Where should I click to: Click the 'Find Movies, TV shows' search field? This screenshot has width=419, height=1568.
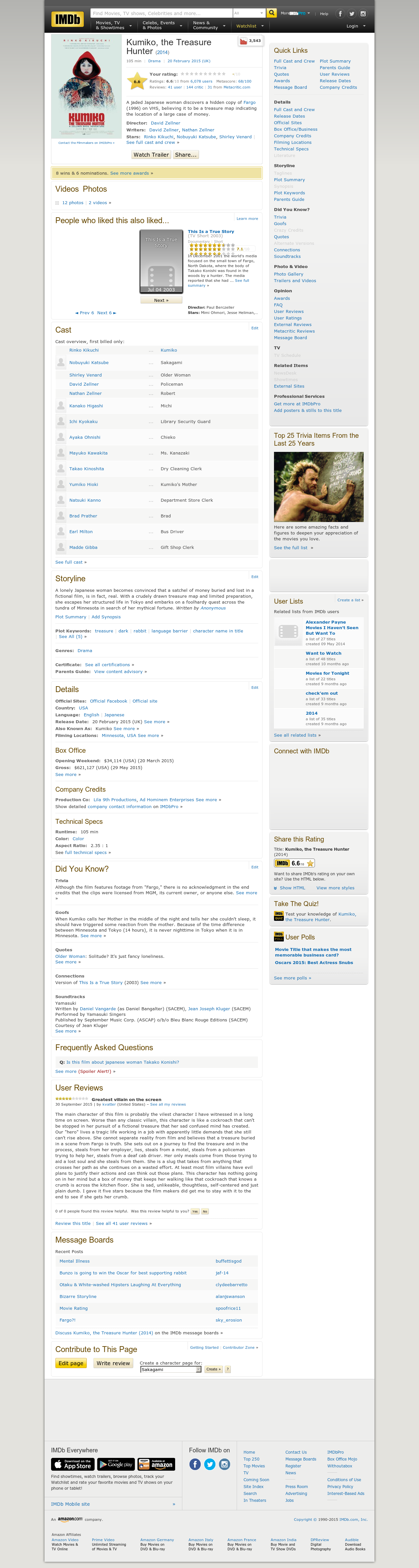click(162, 13)
